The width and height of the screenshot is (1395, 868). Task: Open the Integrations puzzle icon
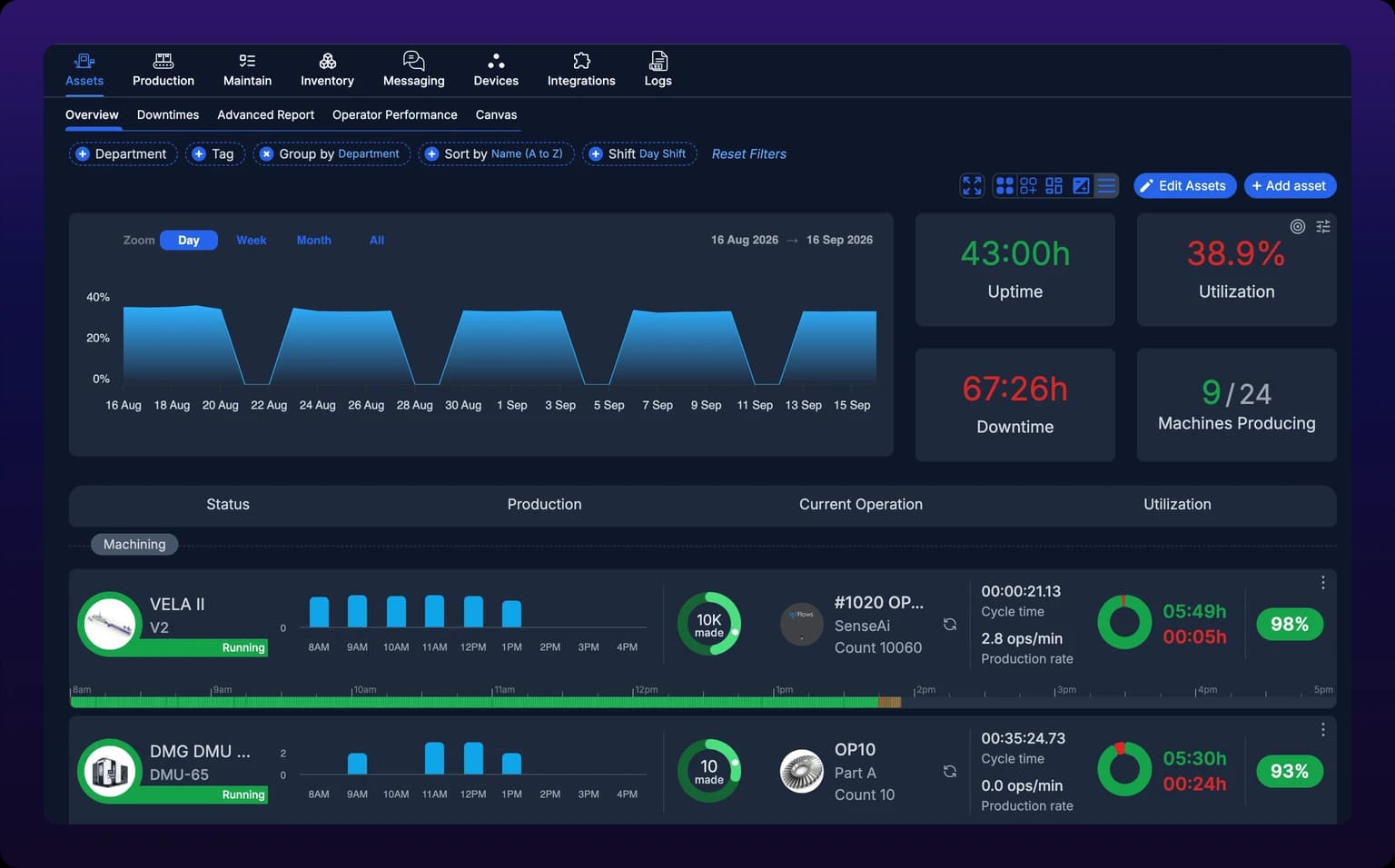tap(581, 61)
